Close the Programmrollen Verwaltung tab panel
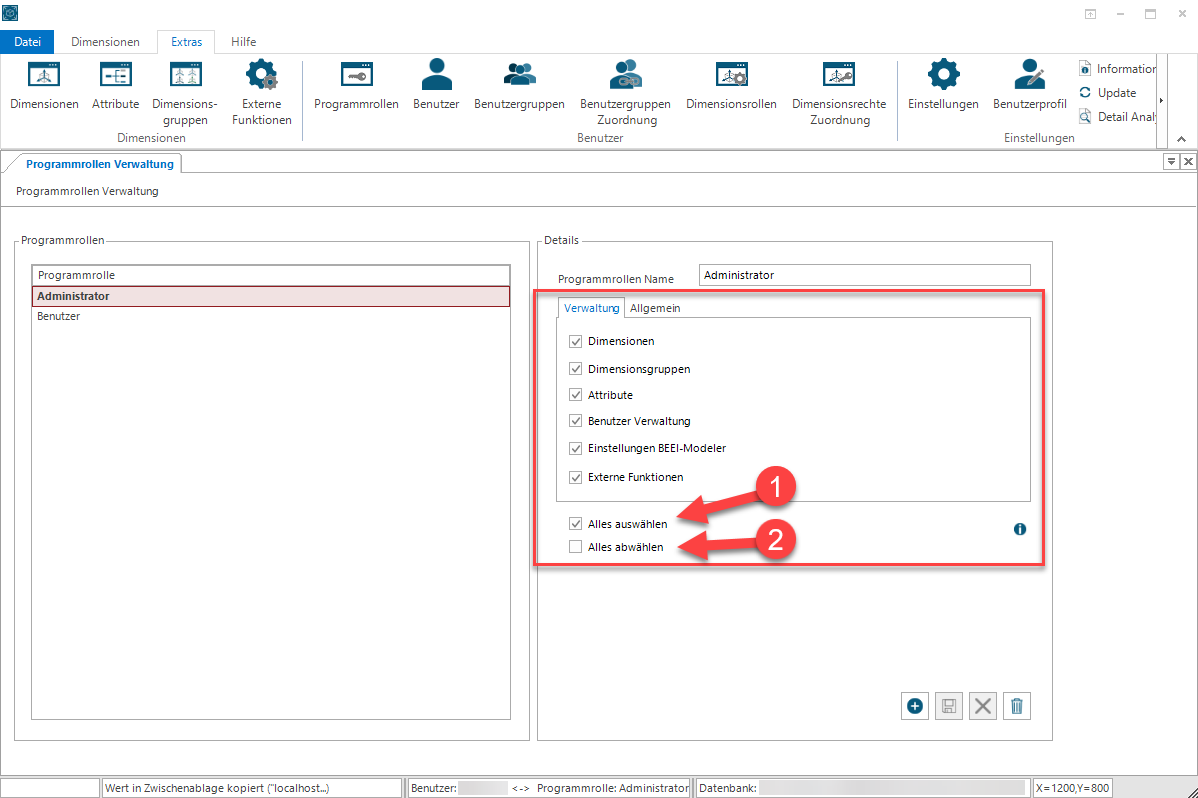 click(x=1188, y=161)
